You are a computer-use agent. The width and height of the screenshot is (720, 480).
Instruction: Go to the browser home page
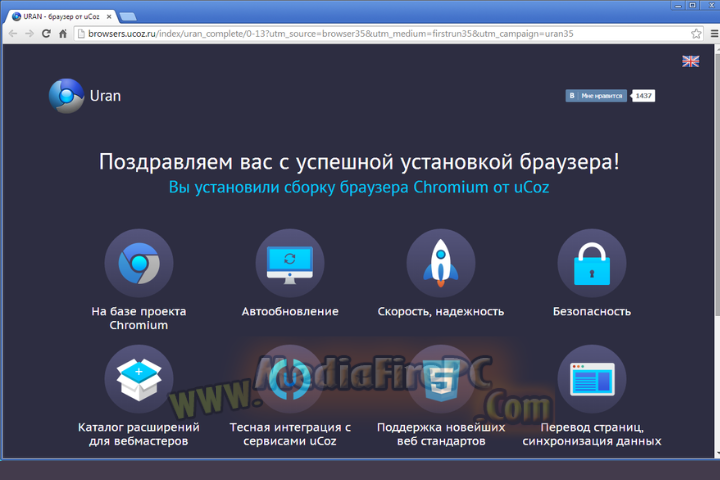point(63,34)
